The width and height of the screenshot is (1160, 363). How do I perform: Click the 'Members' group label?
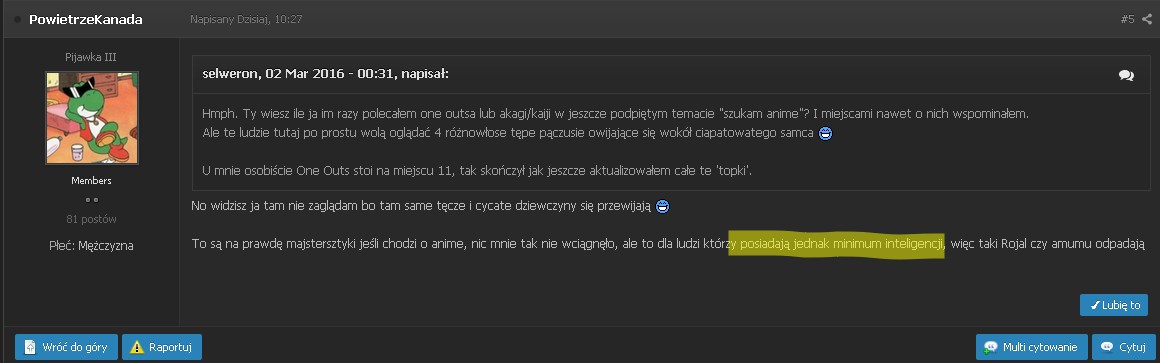(x=92, y=180)
